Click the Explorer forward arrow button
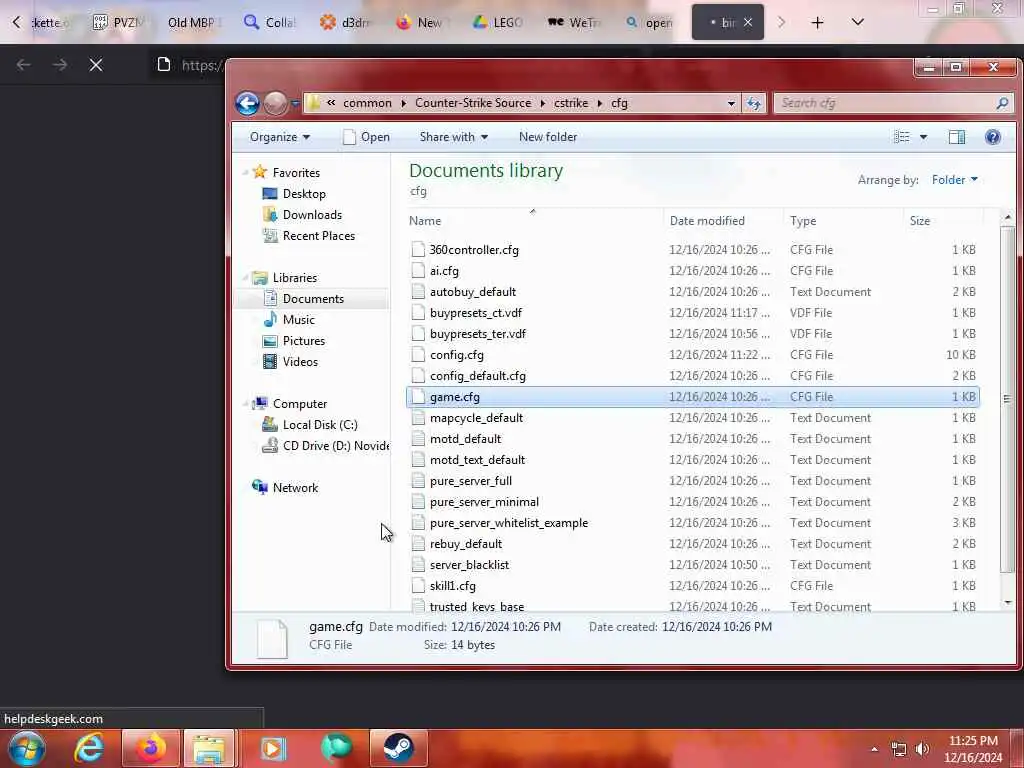 point(275,103)
